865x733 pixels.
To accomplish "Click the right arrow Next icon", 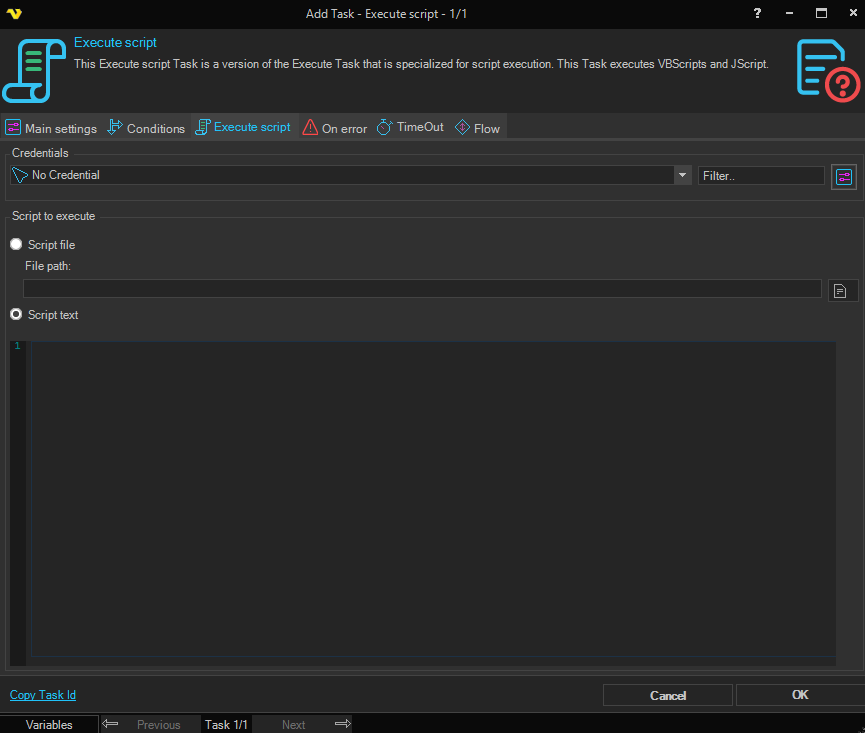I will [x=343, y=723].
